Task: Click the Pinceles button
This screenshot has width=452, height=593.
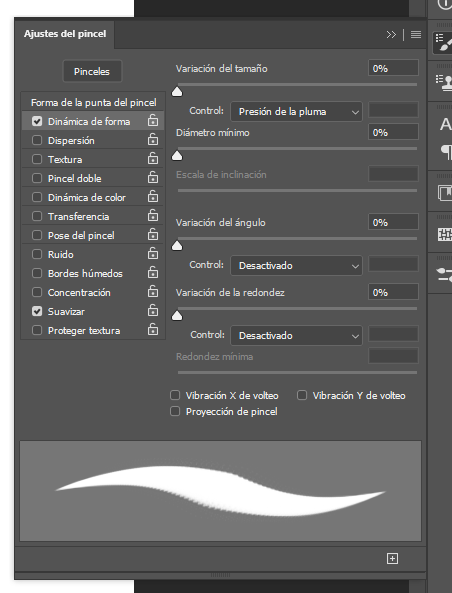Action: [x=92, y=71]
